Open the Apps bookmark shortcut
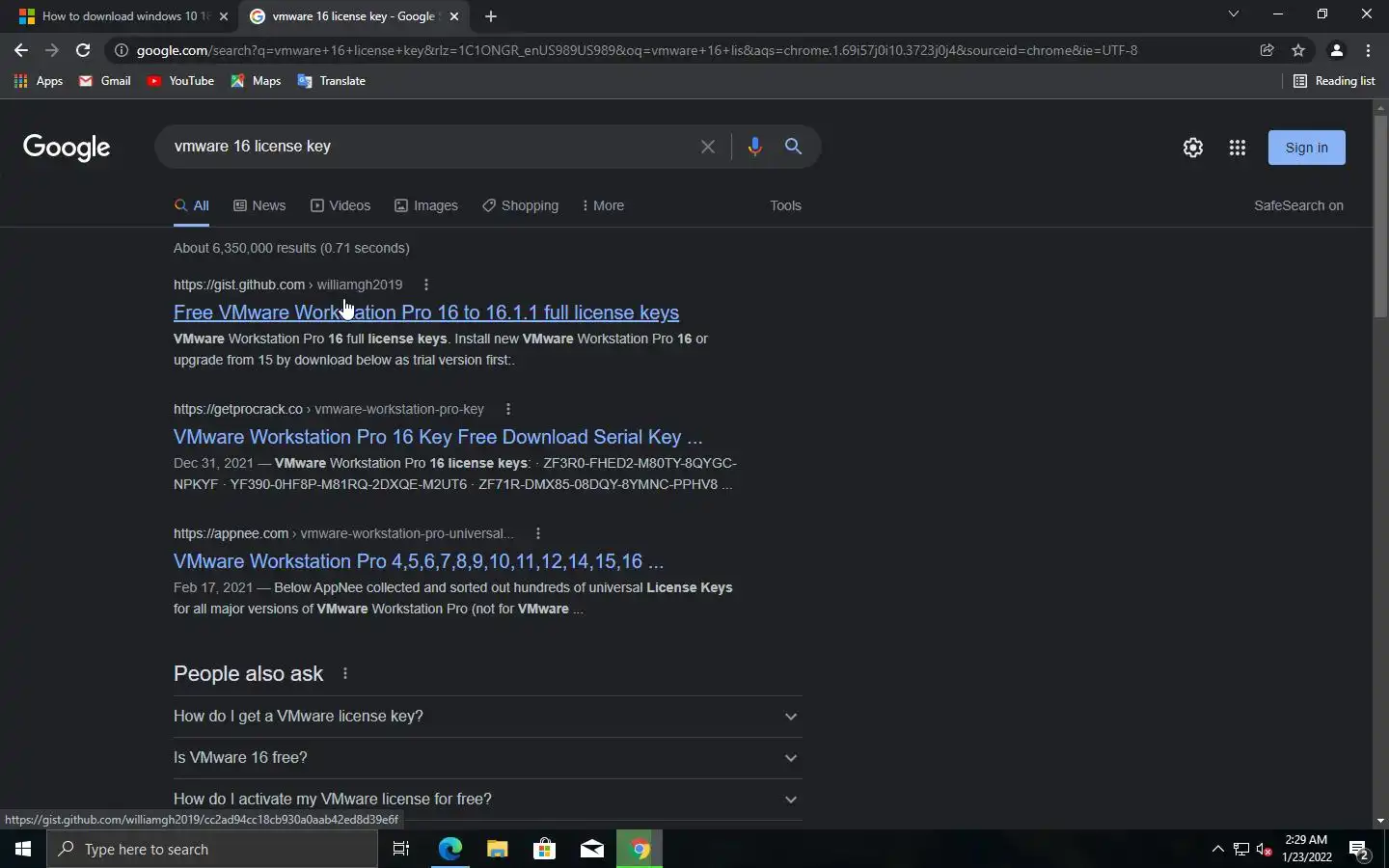The image size is (1389, 868). coord(39,81)
